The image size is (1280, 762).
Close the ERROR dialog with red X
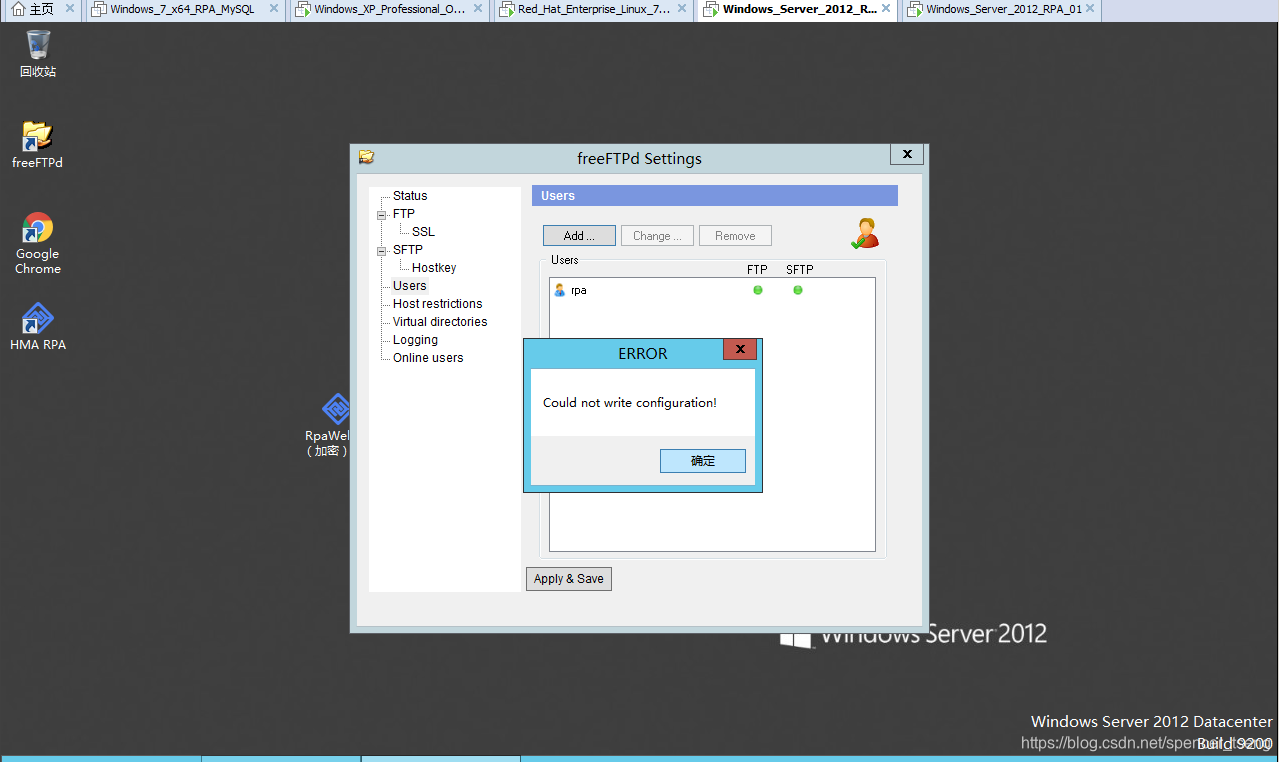point(740,349)
